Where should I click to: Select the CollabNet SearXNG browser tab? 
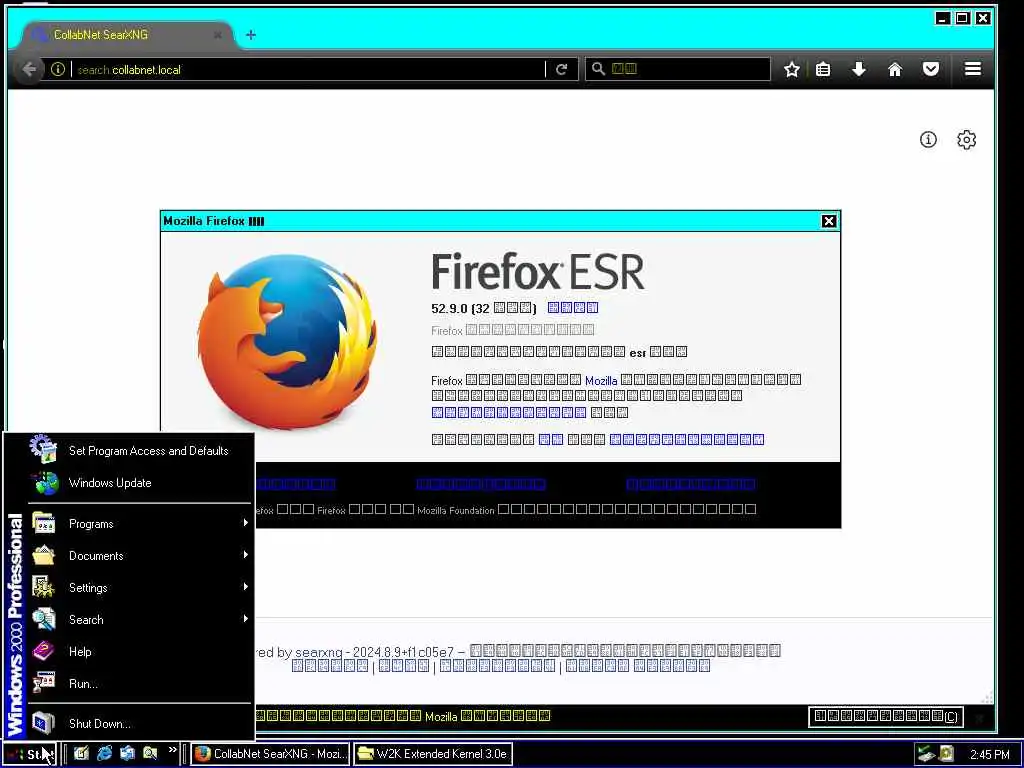pyautogui.click(x=128, y=35)
